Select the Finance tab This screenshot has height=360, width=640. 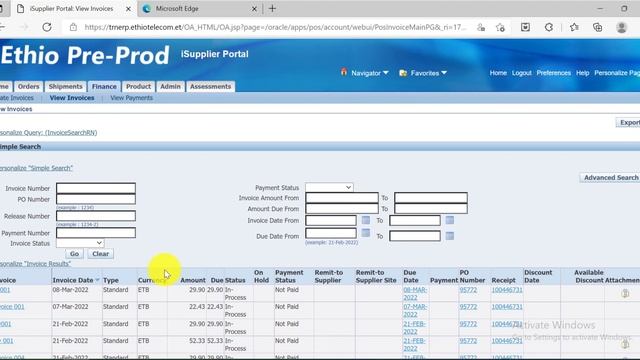pos(104,87)
